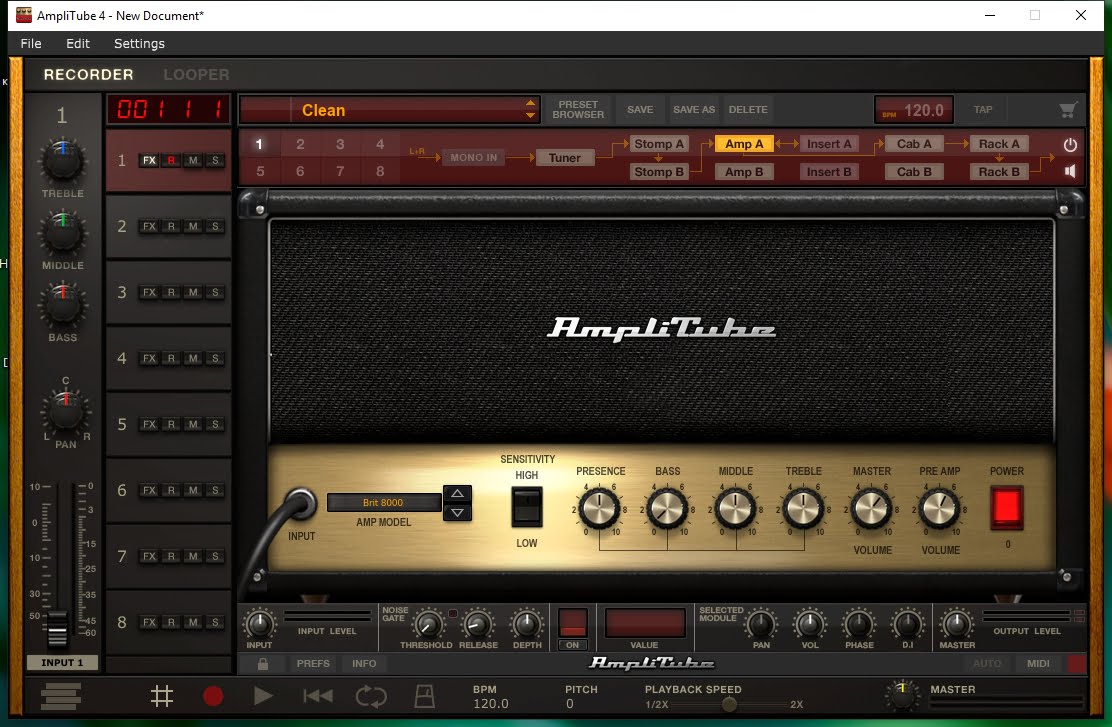Image resolution: width=1112 pixels, height=727 pixels.
Task: Toggle FX on track 1
Action: tap(149, 160)
